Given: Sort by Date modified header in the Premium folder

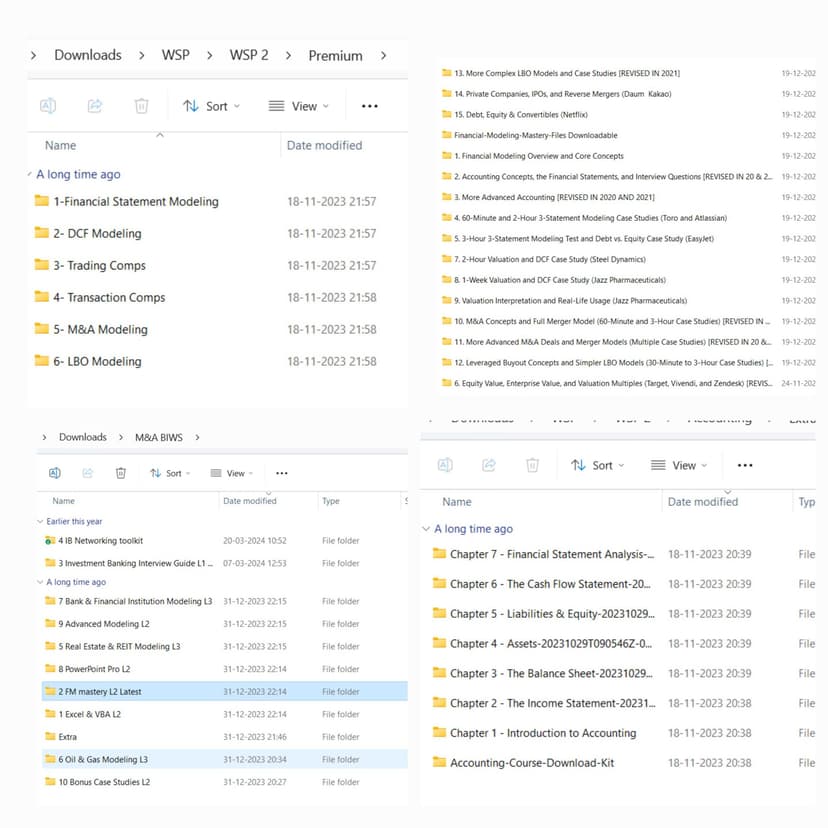Looking at the screenshot, I should pos(324,146).
